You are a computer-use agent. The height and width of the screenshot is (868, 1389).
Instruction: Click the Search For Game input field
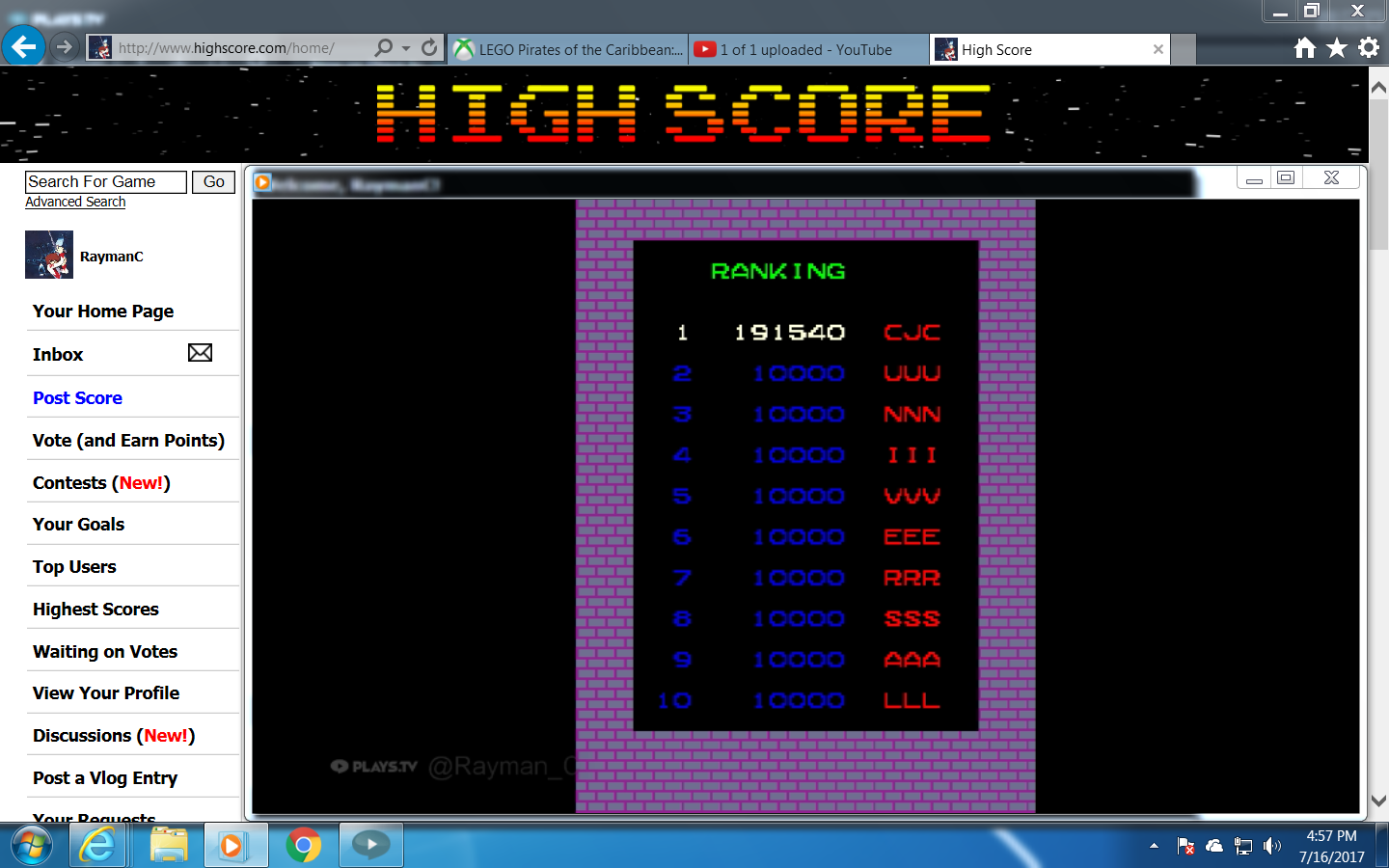105,182
